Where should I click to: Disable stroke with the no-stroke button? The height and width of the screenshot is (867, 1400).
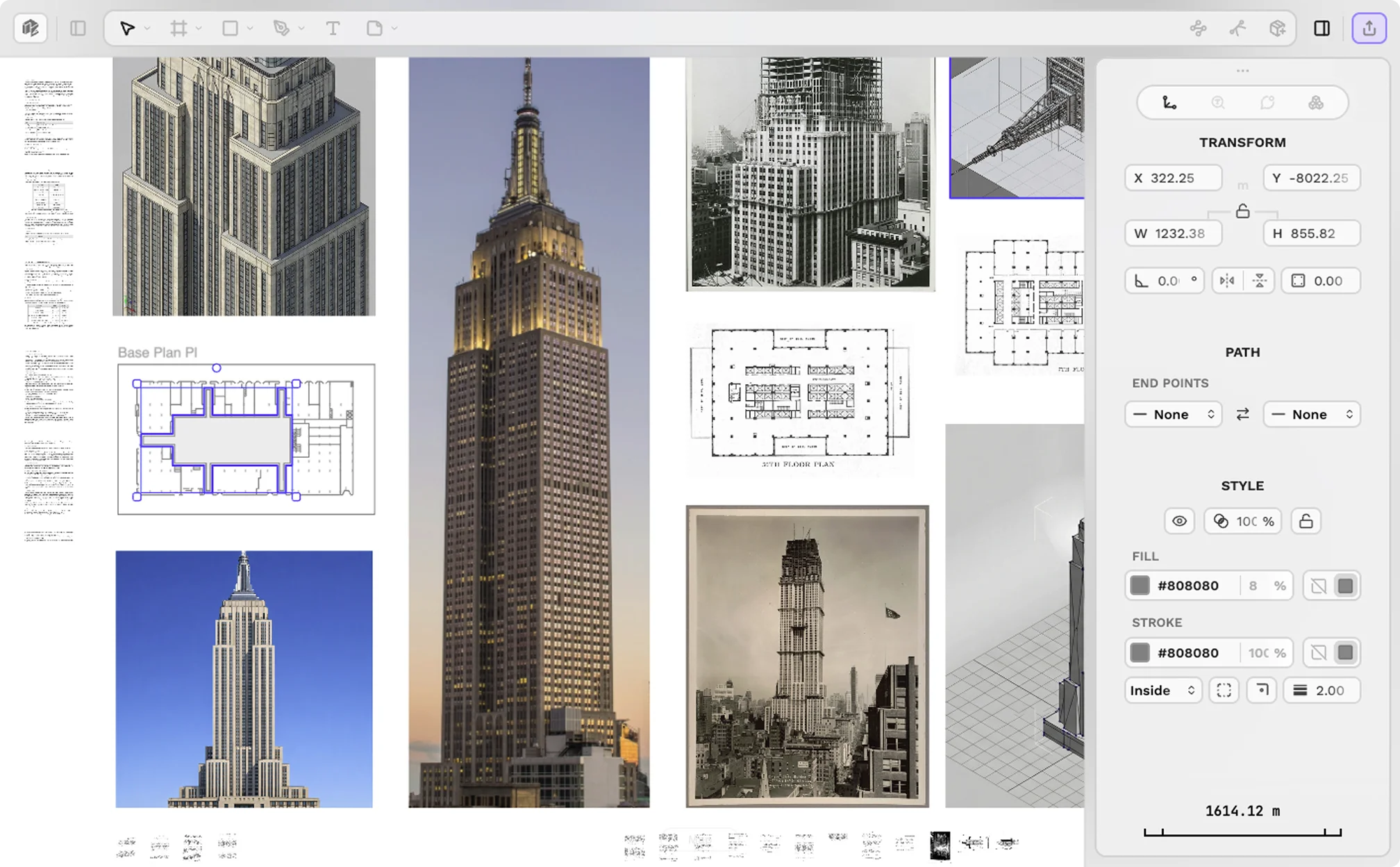(1318, 652)
